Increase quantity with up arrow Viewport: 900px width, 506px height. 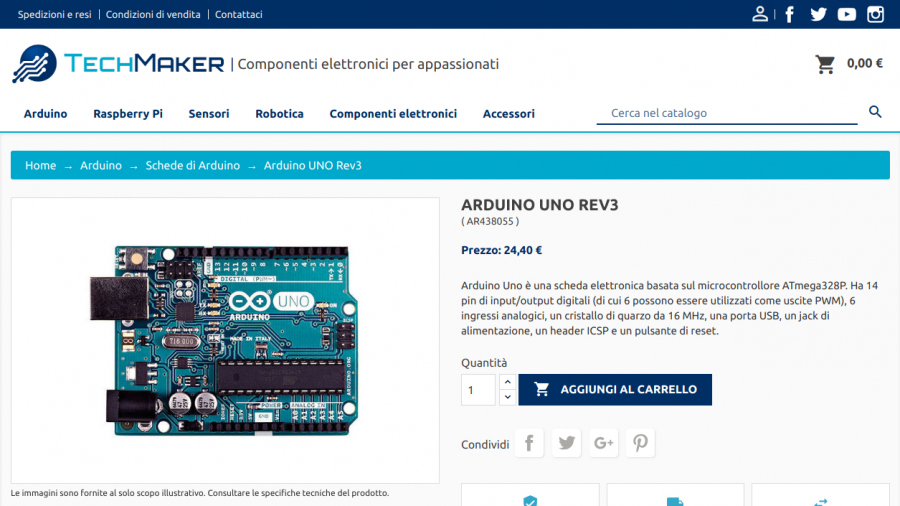507,382
